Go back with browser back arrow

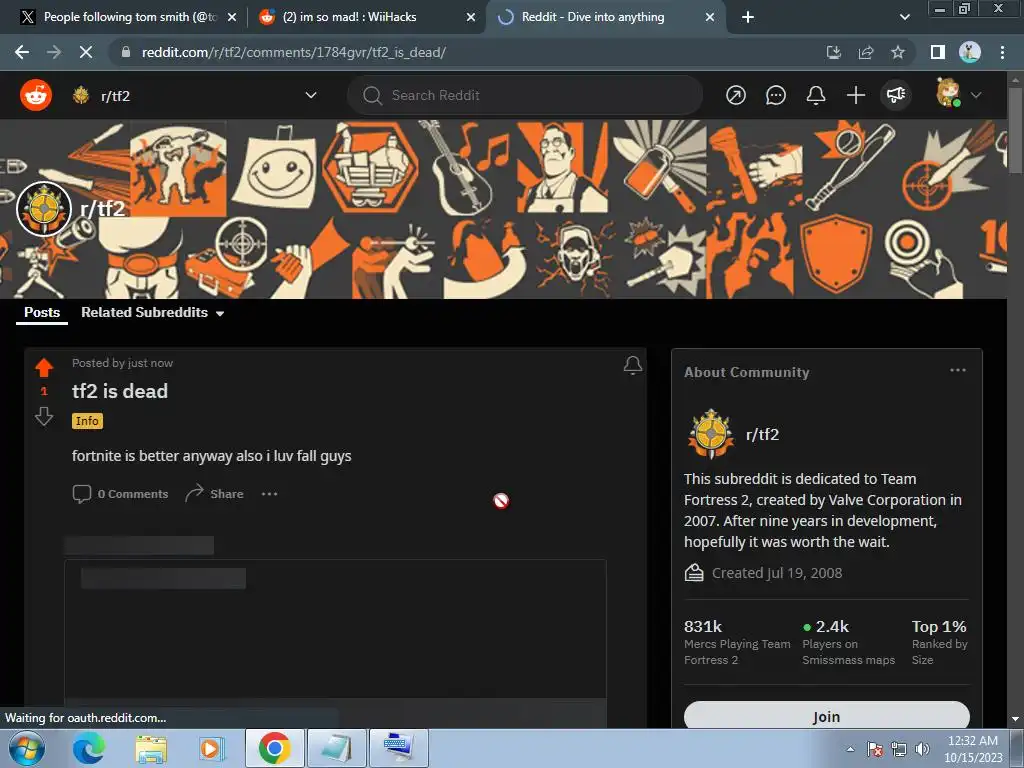[x=22, y=52]
